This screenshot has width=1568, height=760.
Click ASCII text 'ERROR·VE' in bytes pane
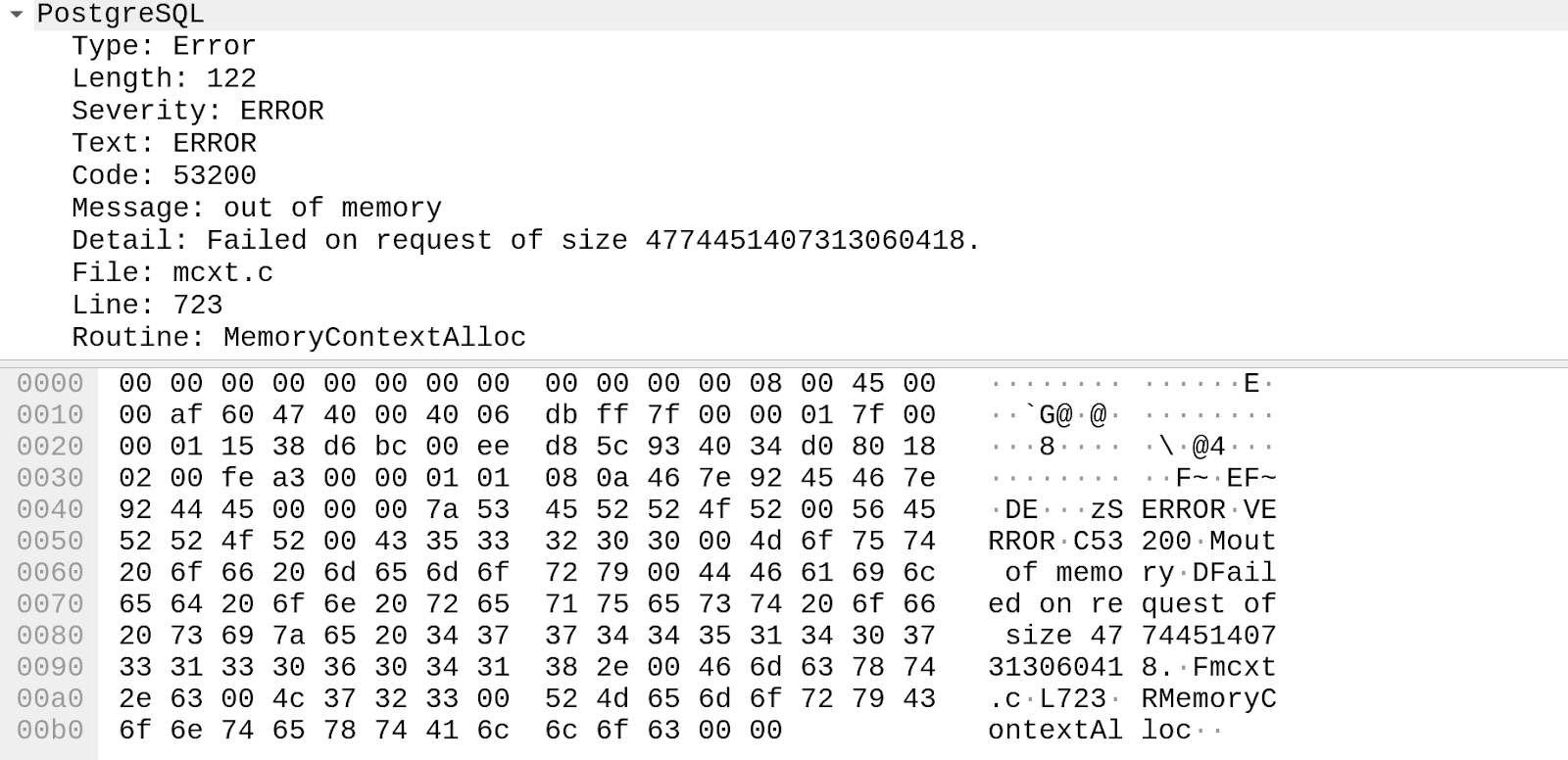tap(1208, 509)
